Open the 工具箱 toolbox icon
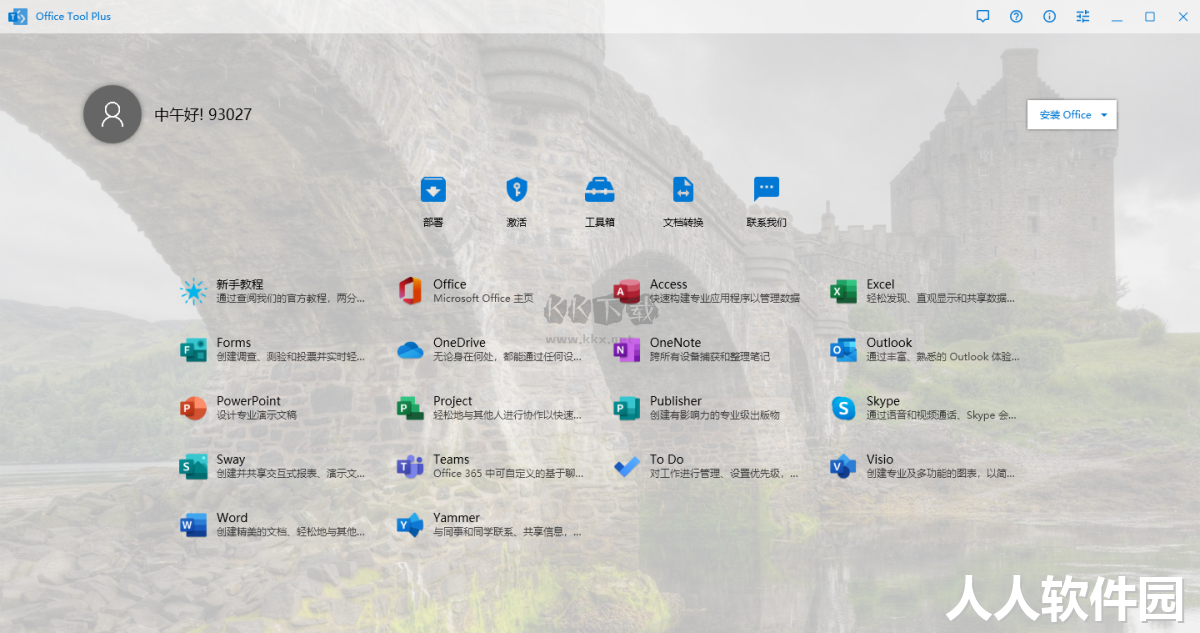Viewport: 1200px width, 633px height. coord(600,189)
